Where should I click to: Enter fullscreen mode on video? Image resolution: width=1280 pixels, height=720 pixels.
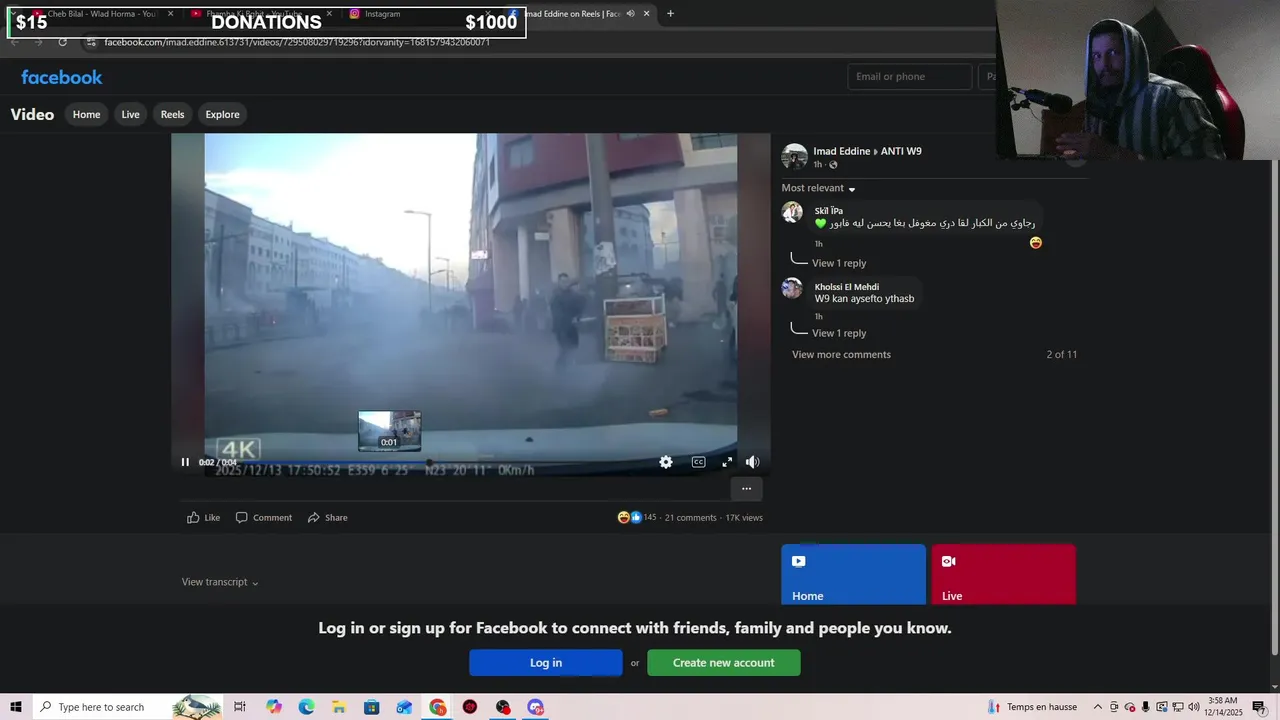point(727,462)
